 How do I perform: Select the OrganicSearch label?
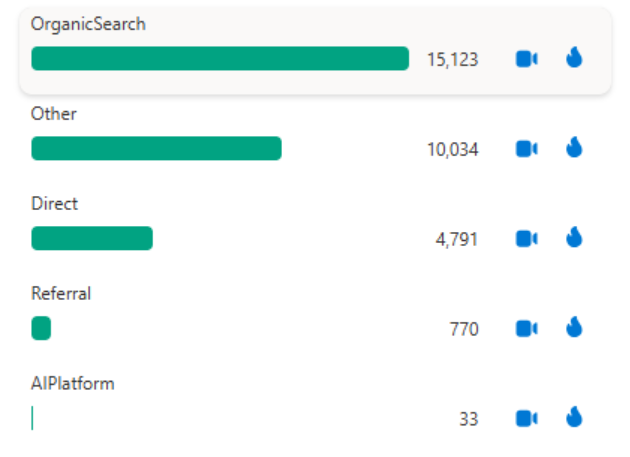click(88, 25)
